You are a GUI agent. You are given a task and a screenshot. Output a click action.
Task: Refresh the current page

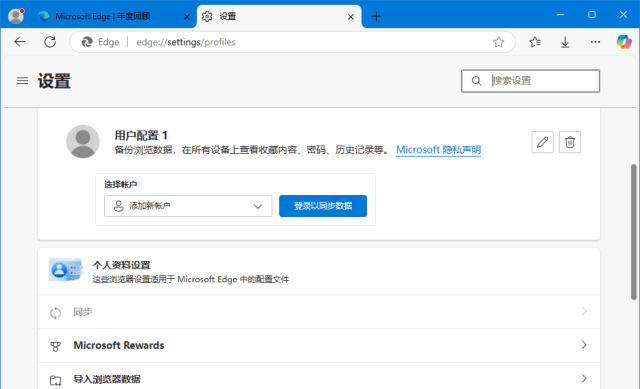[50, 42]
